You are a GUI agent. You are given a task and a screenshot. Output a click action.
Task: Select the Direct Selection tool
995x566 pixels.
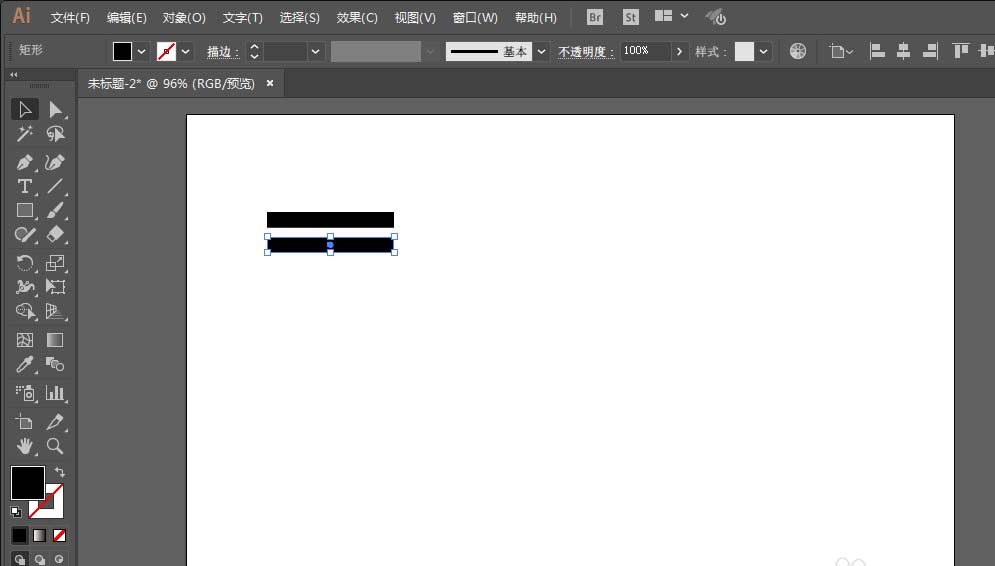(56, 109)
